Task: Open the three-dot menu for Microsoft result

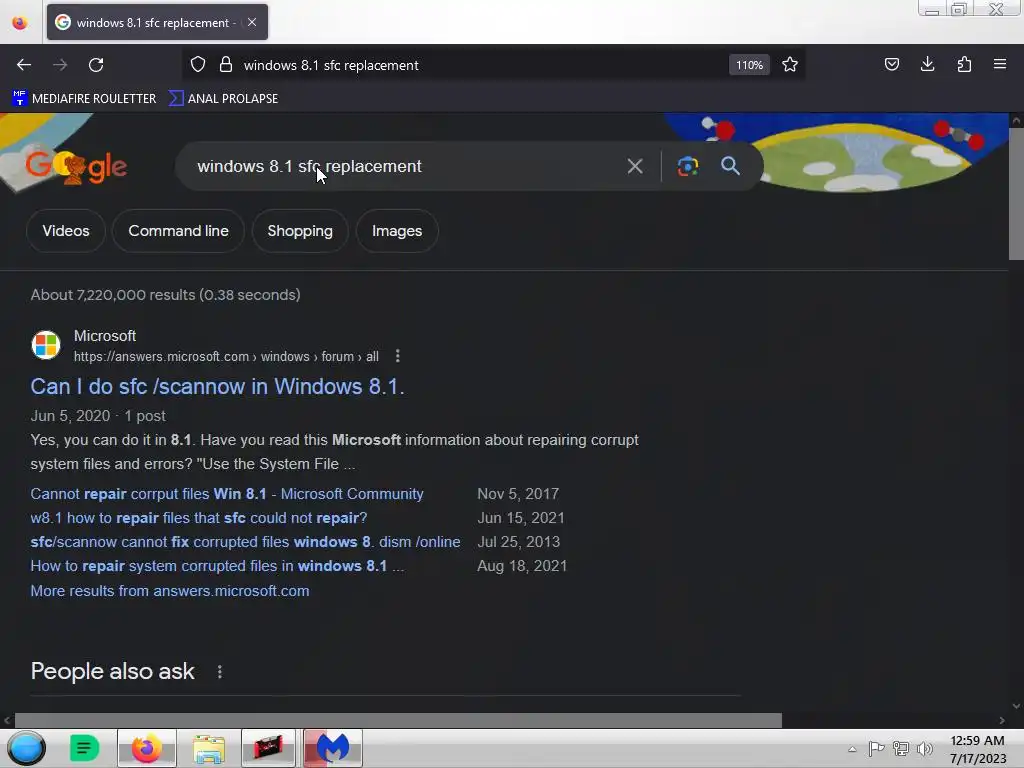Action: click(x=398, y=356)
